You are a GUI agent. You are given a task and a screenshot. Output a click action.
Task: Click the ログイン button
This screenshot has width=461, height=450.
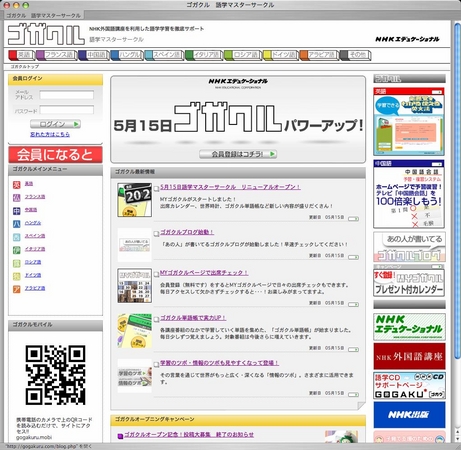click(55, 124)
